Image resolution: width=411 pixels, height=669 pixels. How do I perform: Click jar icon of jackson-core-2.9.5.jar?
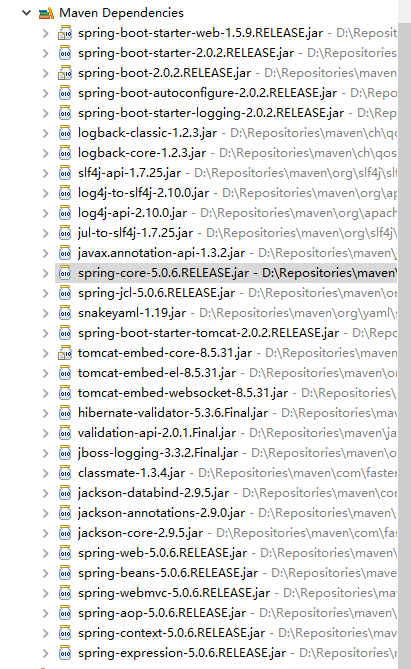click(65, 533)
